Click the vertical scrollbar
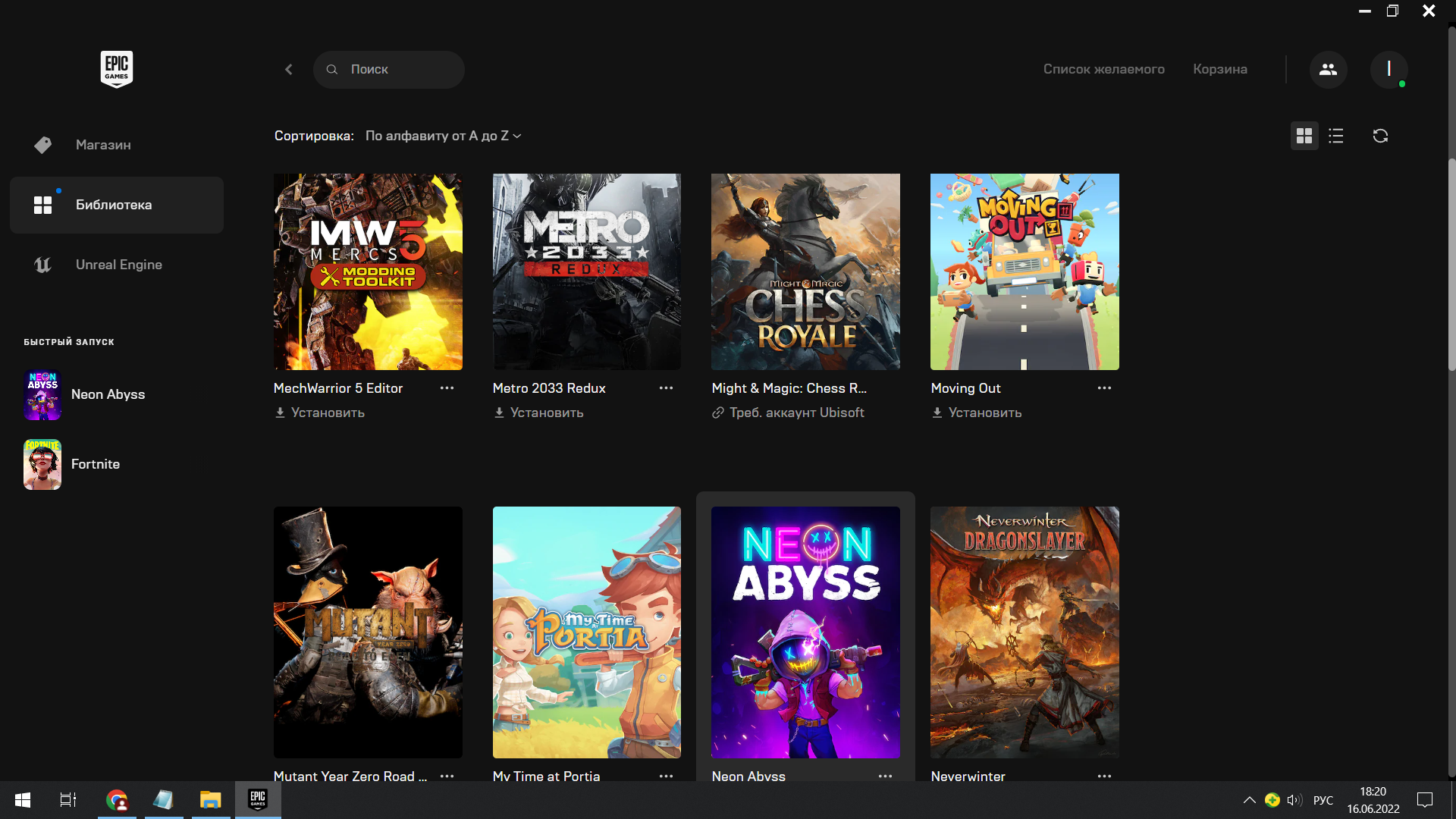This screenshot has height=819, width=1456. point(1451,265)
